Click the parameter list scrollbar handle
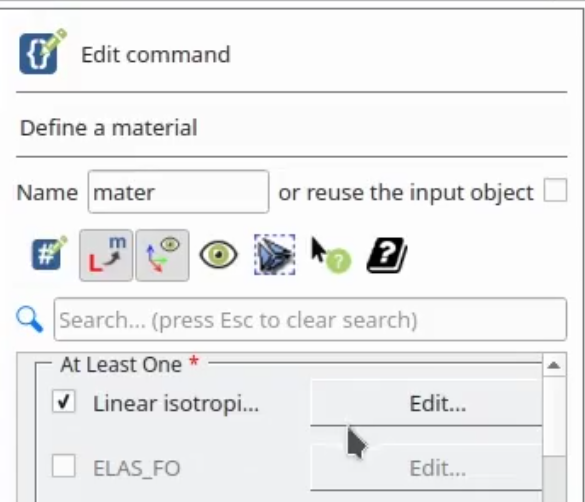This screenshot has height=502, width=585. tap(554, 479)
